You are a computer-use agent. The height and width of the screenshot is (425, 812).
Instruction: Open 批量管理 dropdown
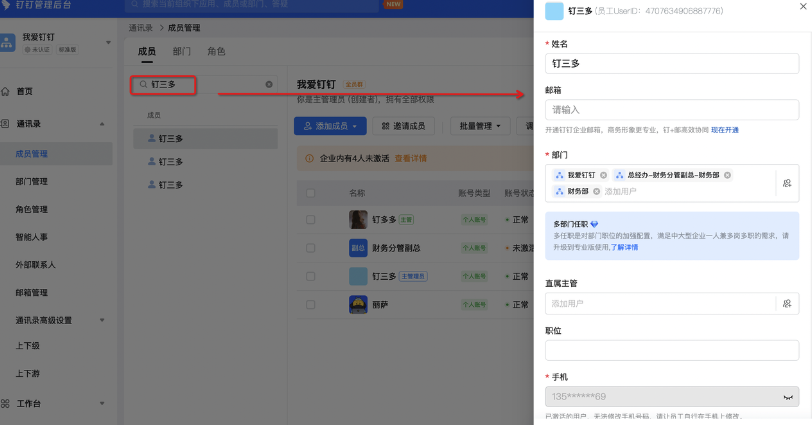[x=480, y=126]
